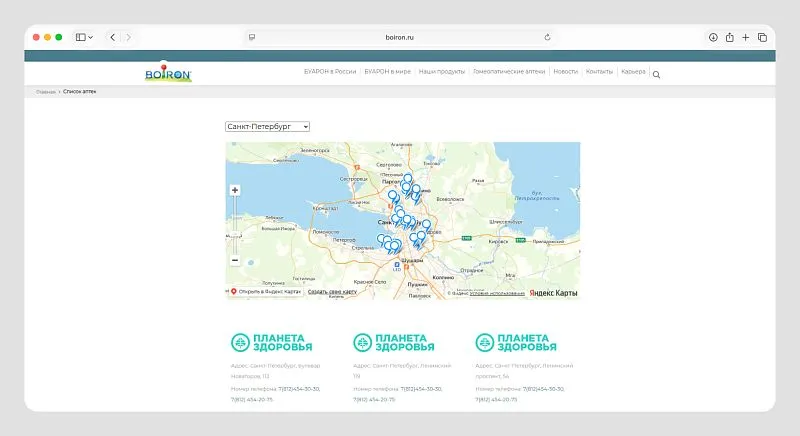Open the БУАРОН в мире menu
The image size is (800, 436).
click(388, 71)
